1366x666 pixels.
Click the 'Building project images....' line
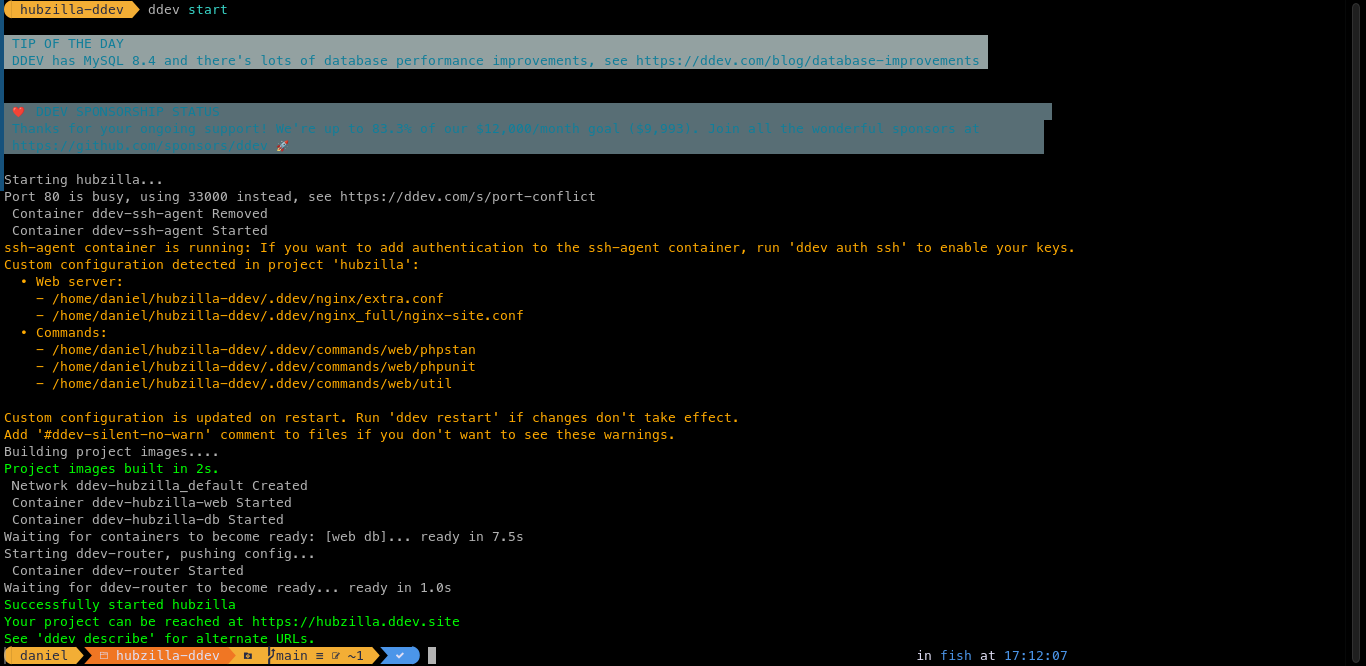coord(112,452)
